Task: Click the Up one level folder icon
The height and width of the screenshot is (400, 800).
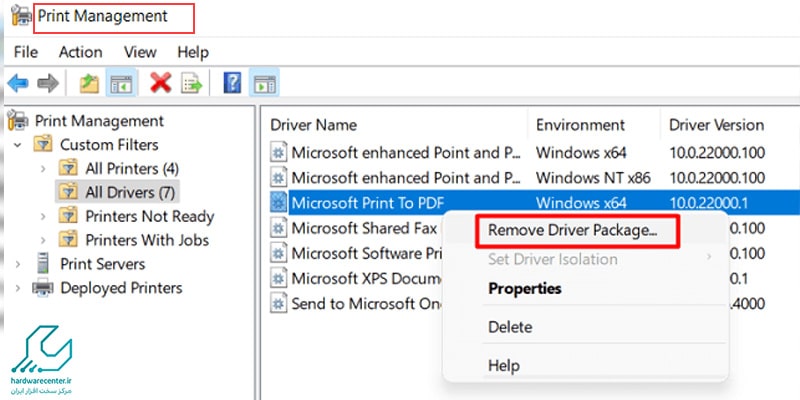Action: click(x=89, y=83)
